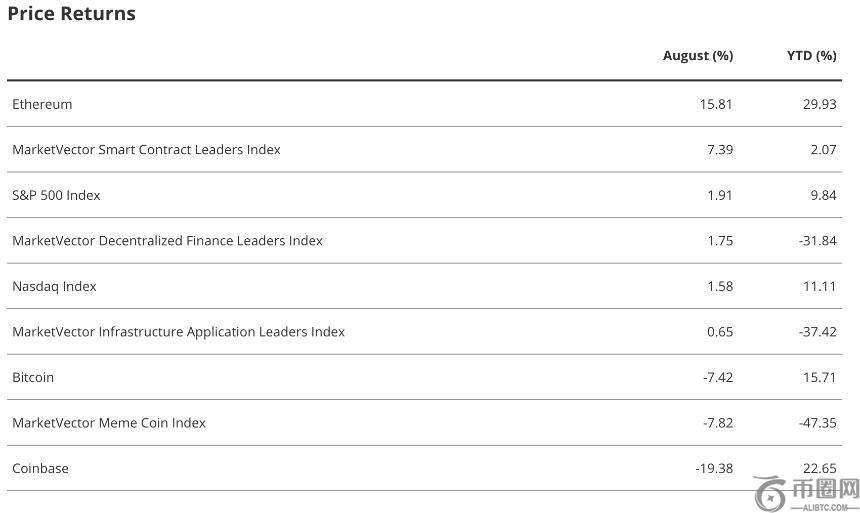Select Ethereum's YTD value 29.93
The width and height of the screenshot is (860, 513).
[x=819, y=104]
